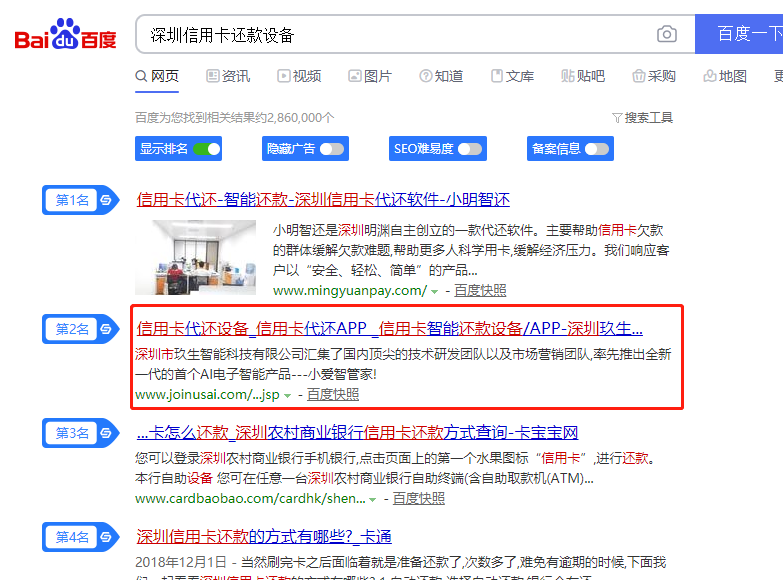The height and width of the screenshot is (580, 783).
Task: Switch to the 地图 tab
Action: pyautogui.click(x=725, y=76)
